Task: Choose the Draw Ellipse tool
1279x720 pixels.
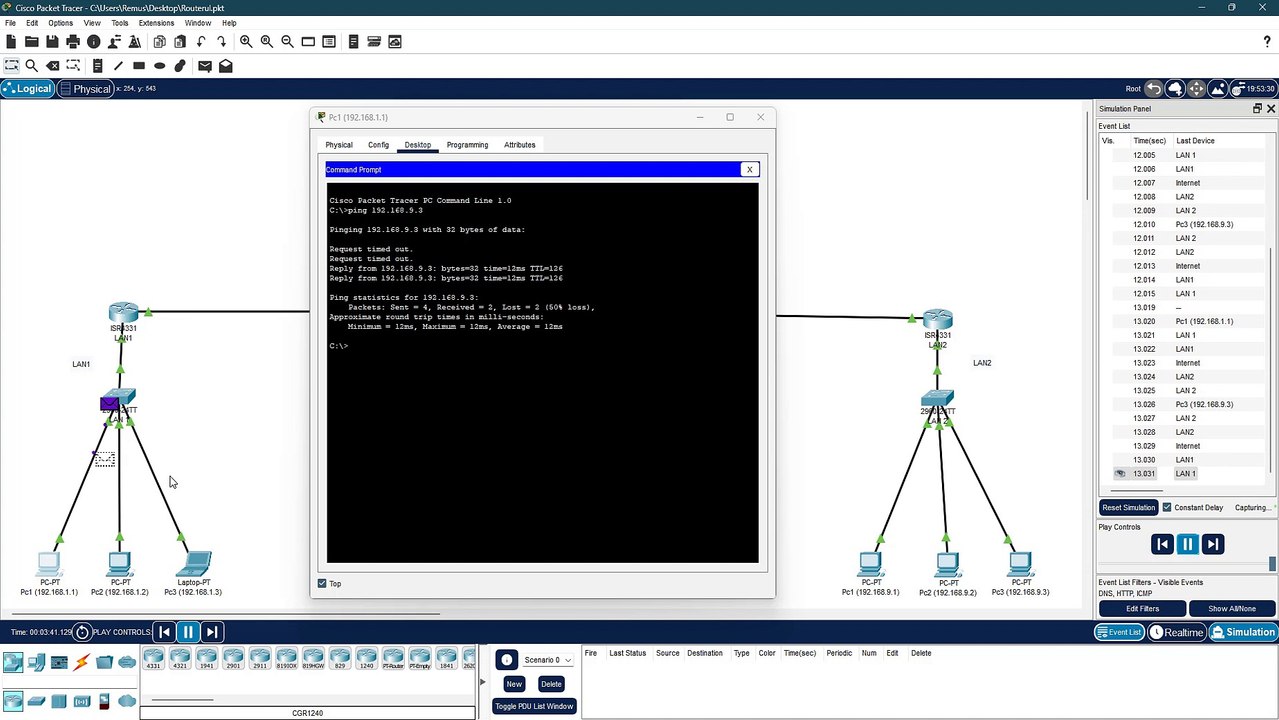Action: click(x=159, y=66)
